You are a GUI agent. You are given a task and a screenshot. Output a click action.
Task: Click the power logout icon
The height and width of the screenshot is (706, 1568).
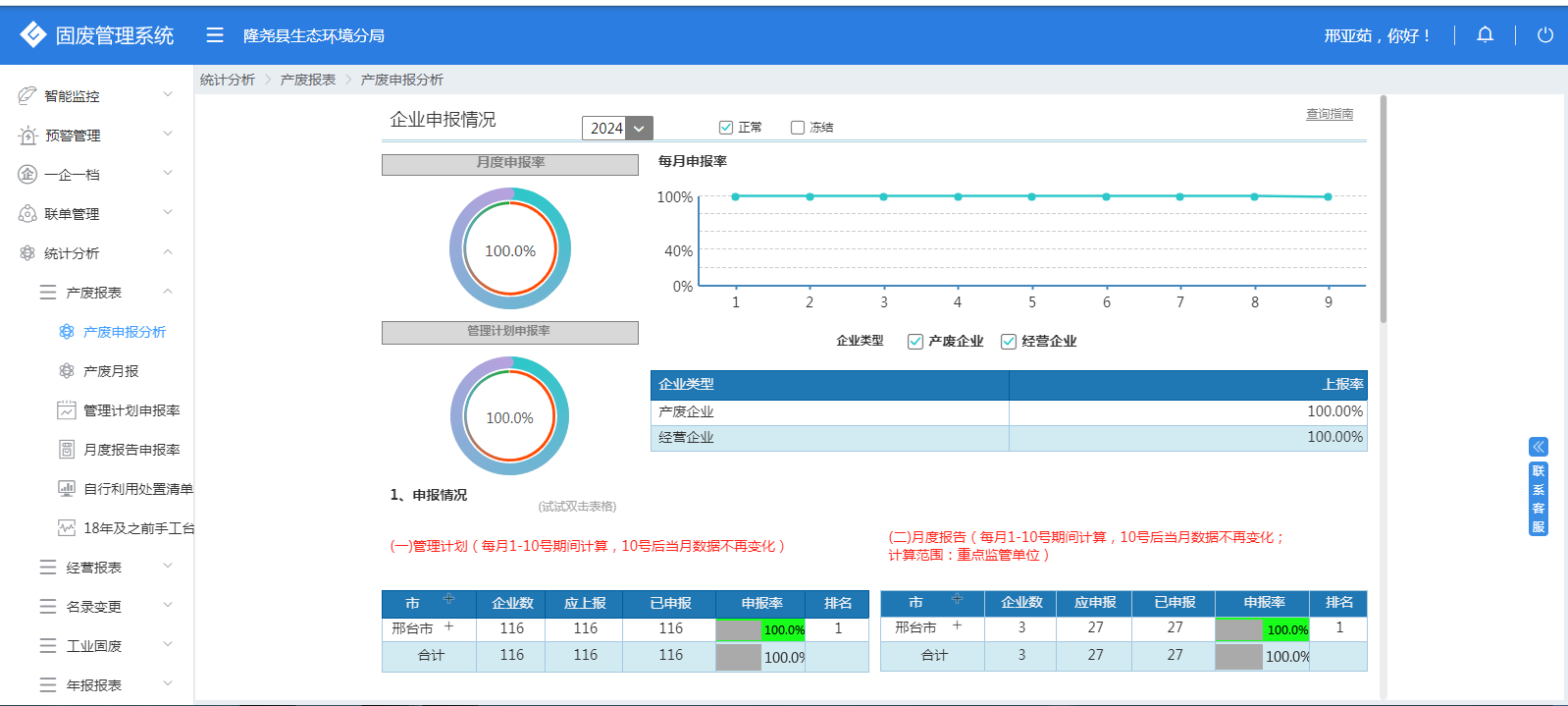pos(1544,35)
